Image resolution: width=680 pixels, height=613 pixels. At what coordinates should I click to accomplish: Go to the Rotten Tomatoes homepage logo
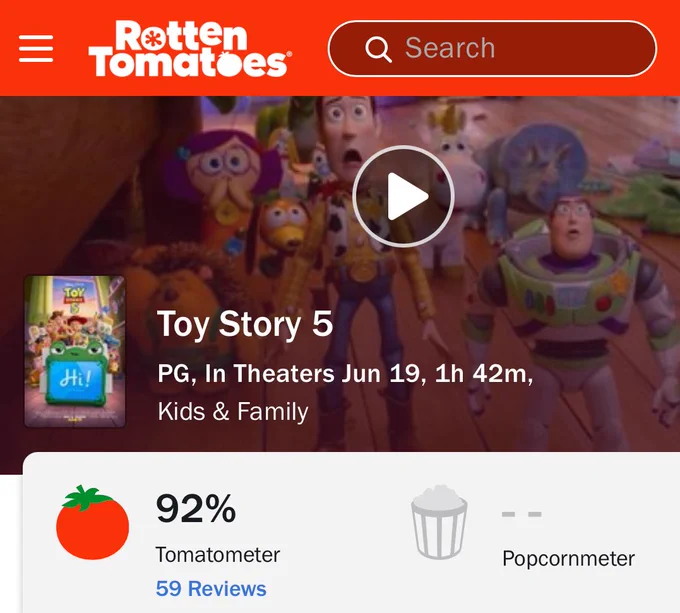[190, 49]
